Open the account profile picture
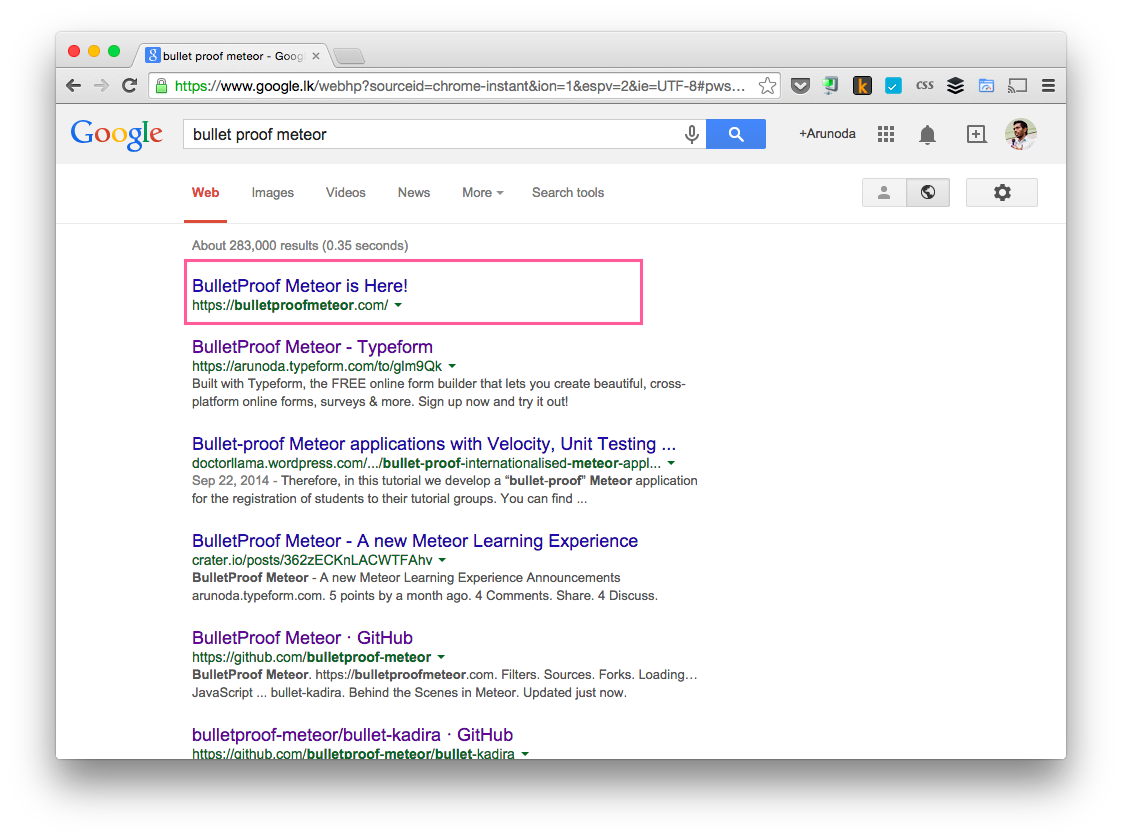This screenshot has height=839, width=1122. (1020, 134)
